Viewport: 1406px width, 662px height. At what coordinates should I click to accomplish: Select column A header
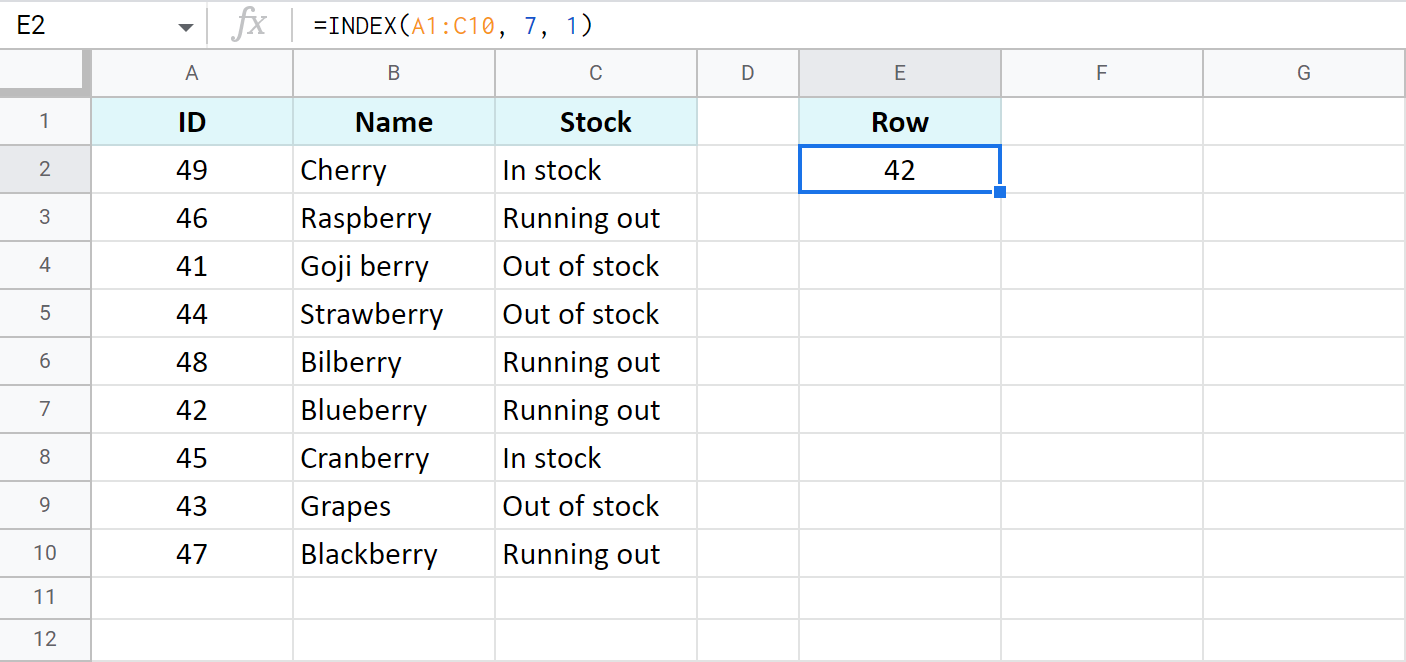pyautogui.click(x=191, y=72)
